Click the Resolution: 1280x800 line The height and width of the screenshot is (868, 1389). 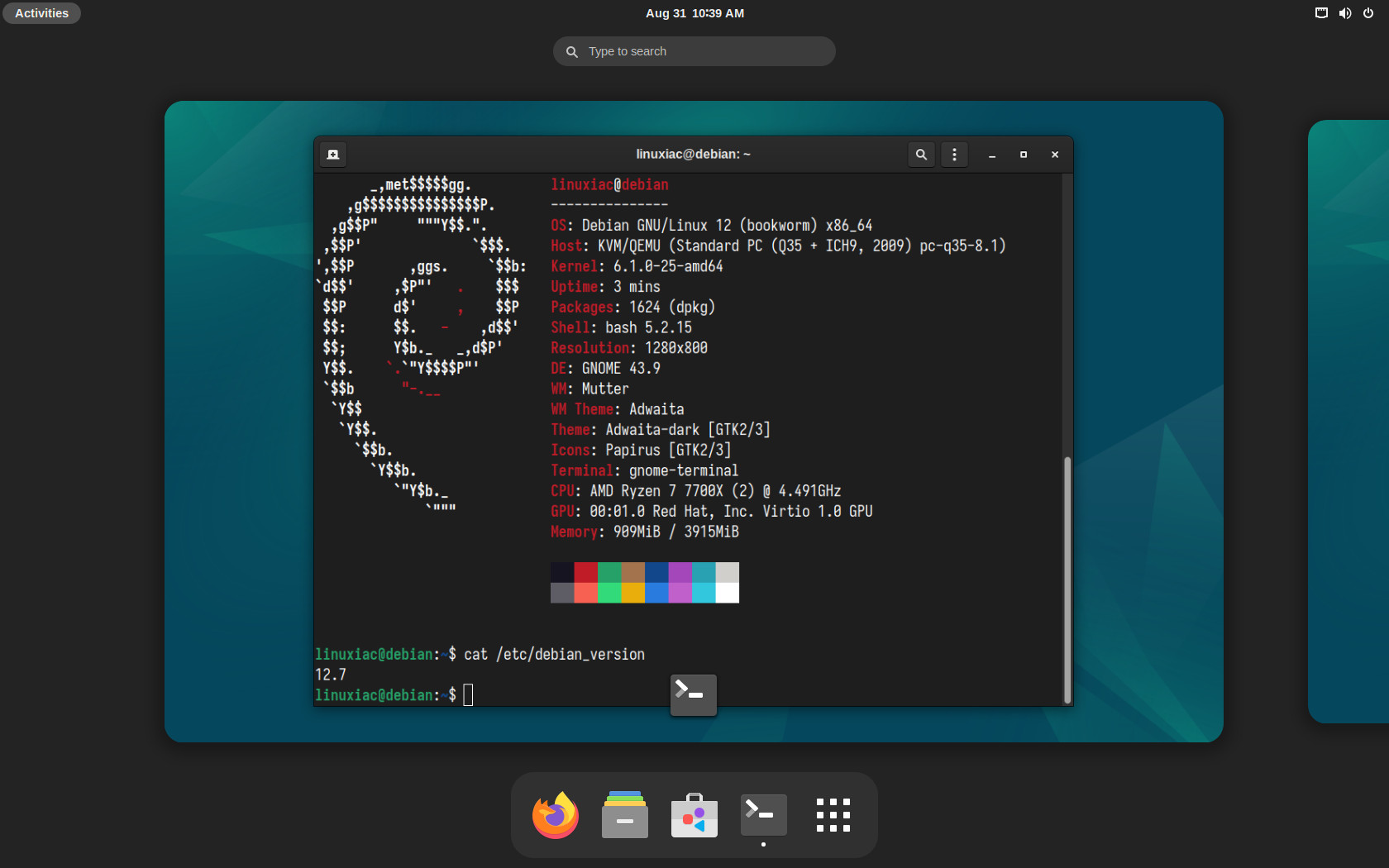[629, 348]
